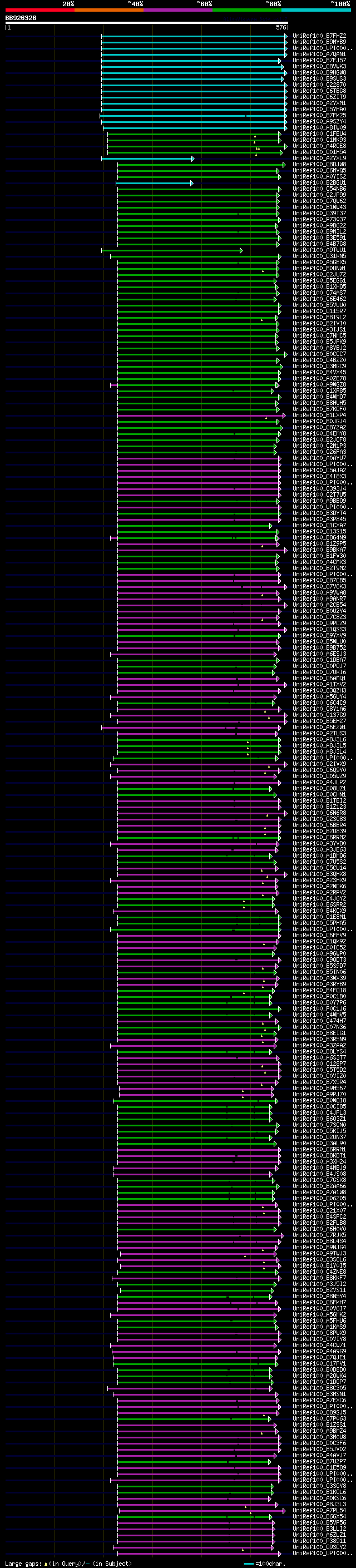Click the purple bar for UniRef100_B3QHX8
Viewport: 356px width, 1568px height.
click(x=201, y=874)
